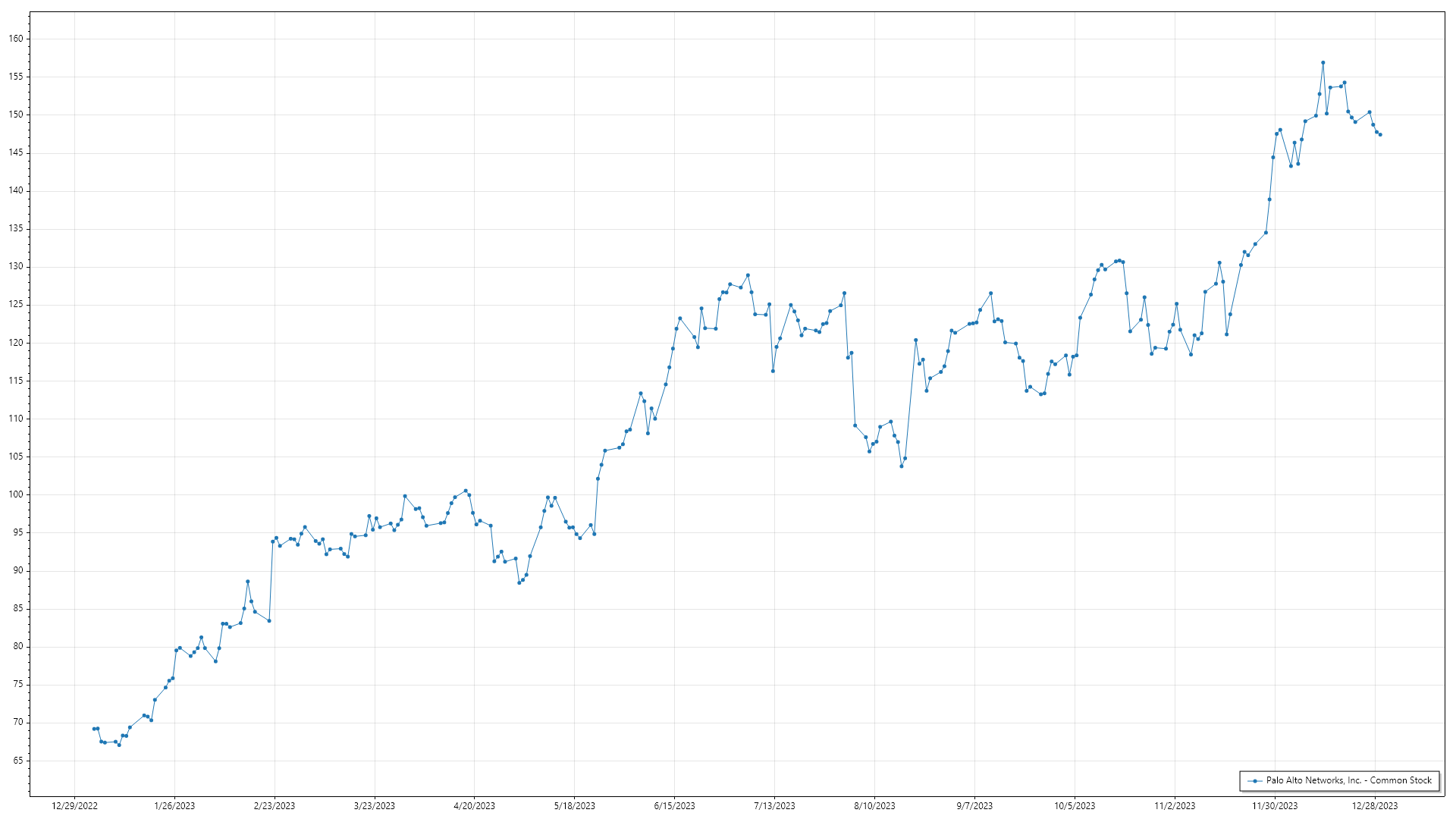Image resolution: width=1456 pixels, height=819 pixels.
Task: Click the 65 value on the y-axis
Action: [x=19, y=761]
